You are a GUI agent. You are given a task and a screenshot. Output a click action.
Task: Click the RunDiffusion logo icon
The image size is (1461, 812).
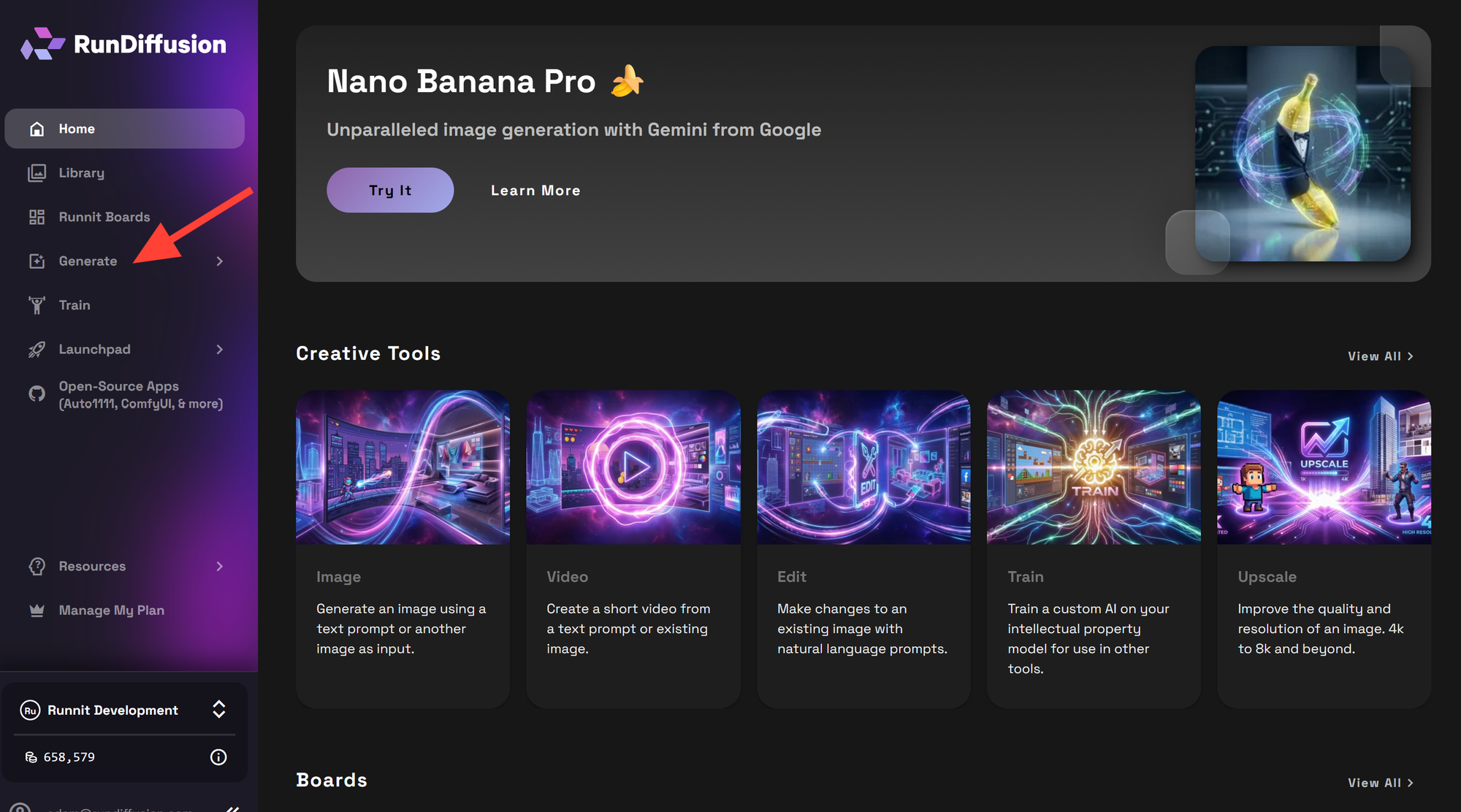[x=42, y=44]
